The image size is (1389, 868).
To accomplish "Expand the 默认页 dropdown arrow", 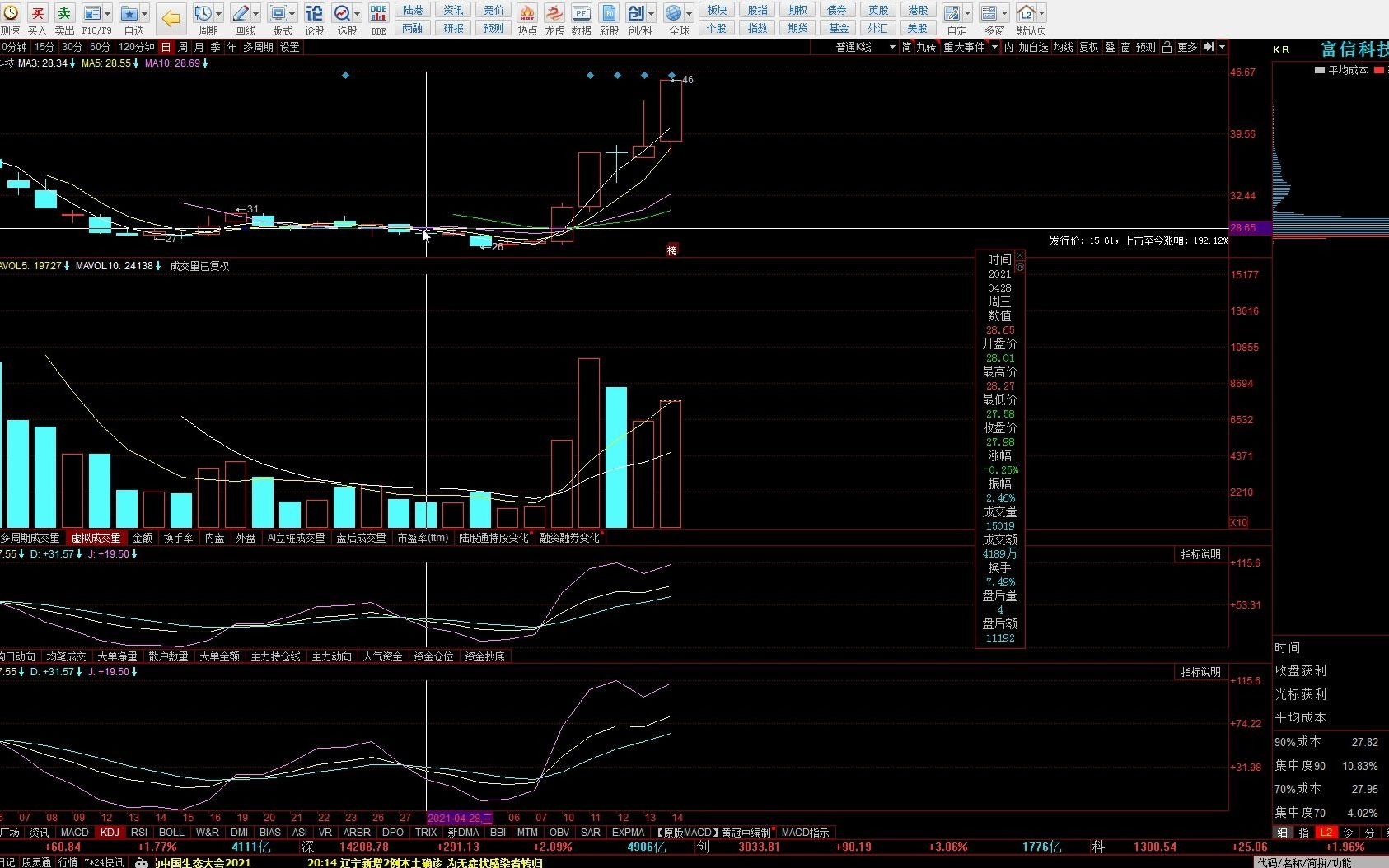I will [x=1042, y=13].
